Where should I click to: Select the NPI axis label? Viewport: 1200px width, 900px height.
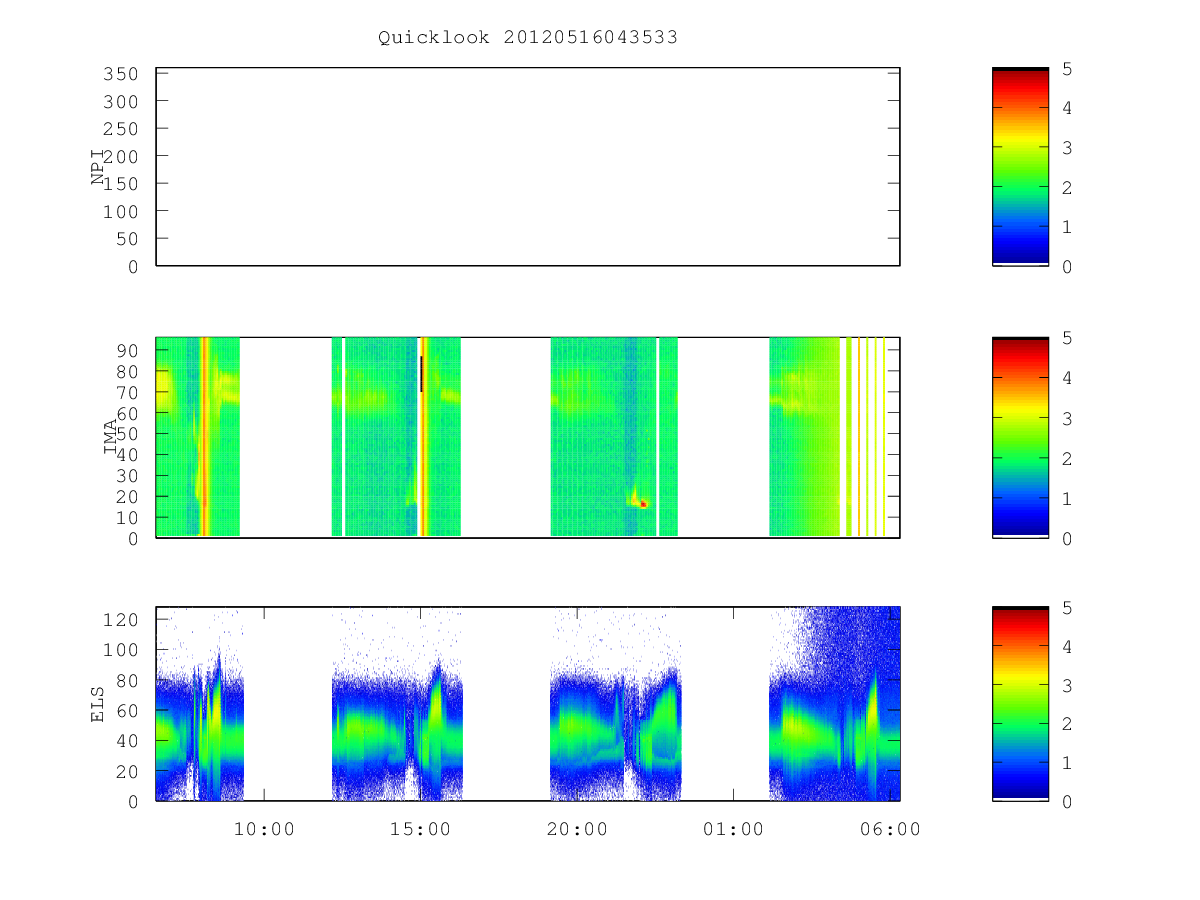click(x=99, y=167)
